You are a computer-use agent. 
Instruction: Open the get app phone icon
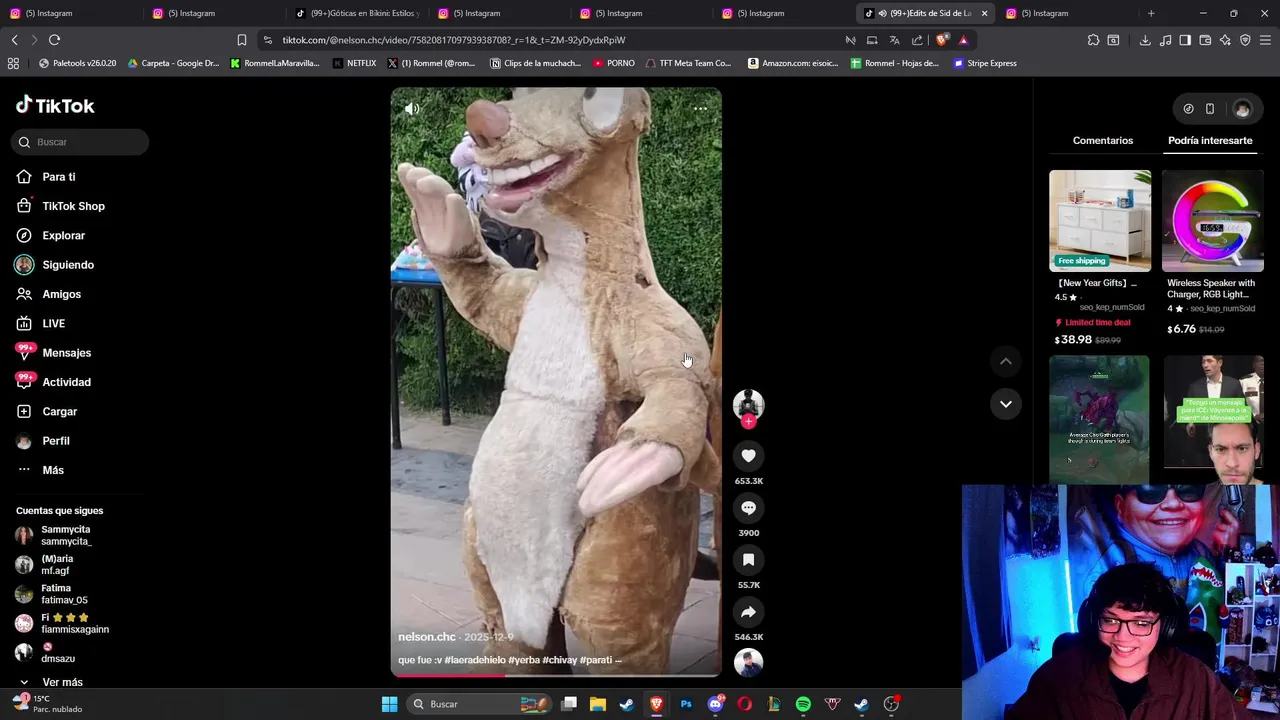(x=1210, y=109)
